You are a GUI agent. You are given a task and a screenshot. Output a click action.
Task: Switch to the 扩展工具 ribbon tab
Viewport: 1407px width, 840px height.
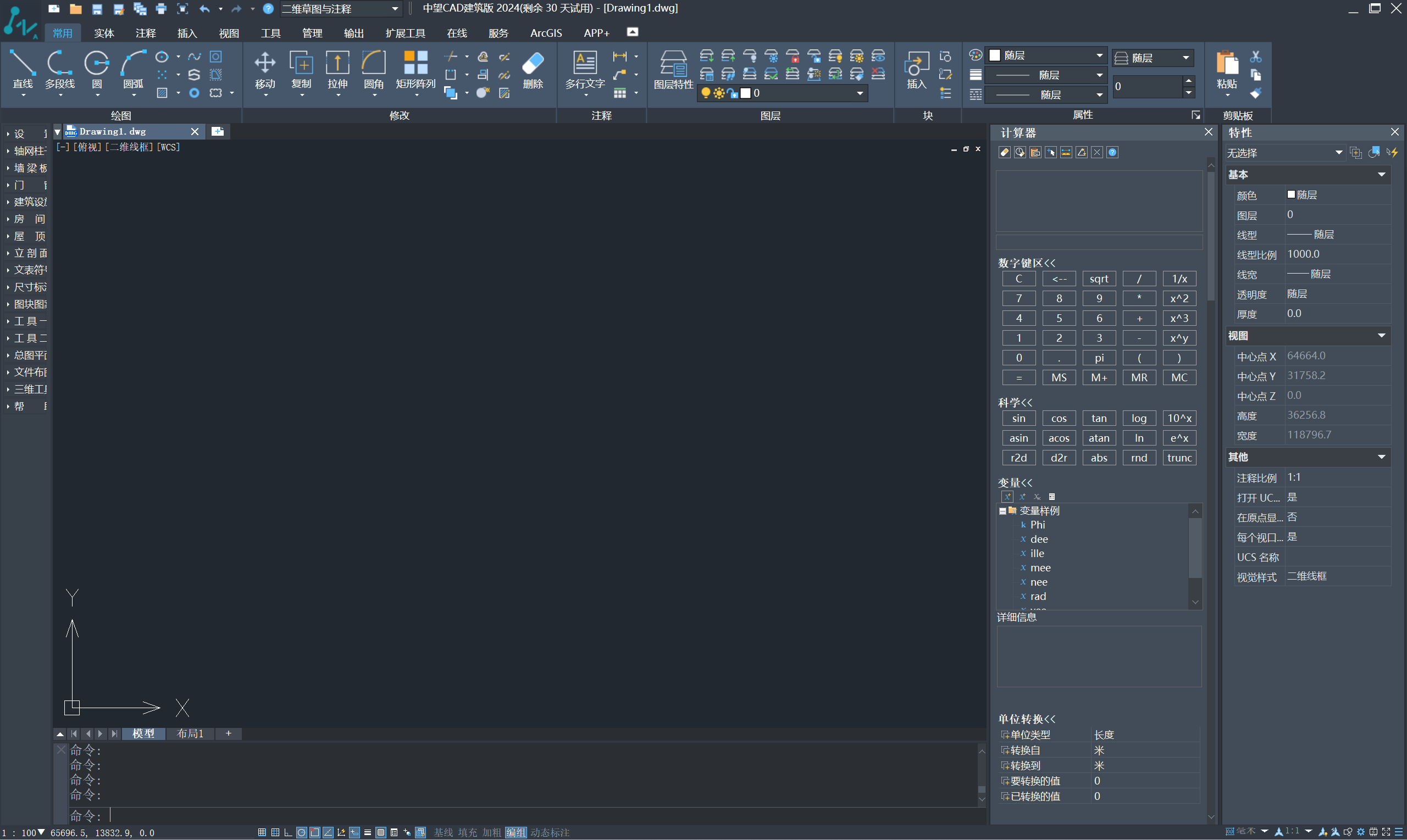406,33
